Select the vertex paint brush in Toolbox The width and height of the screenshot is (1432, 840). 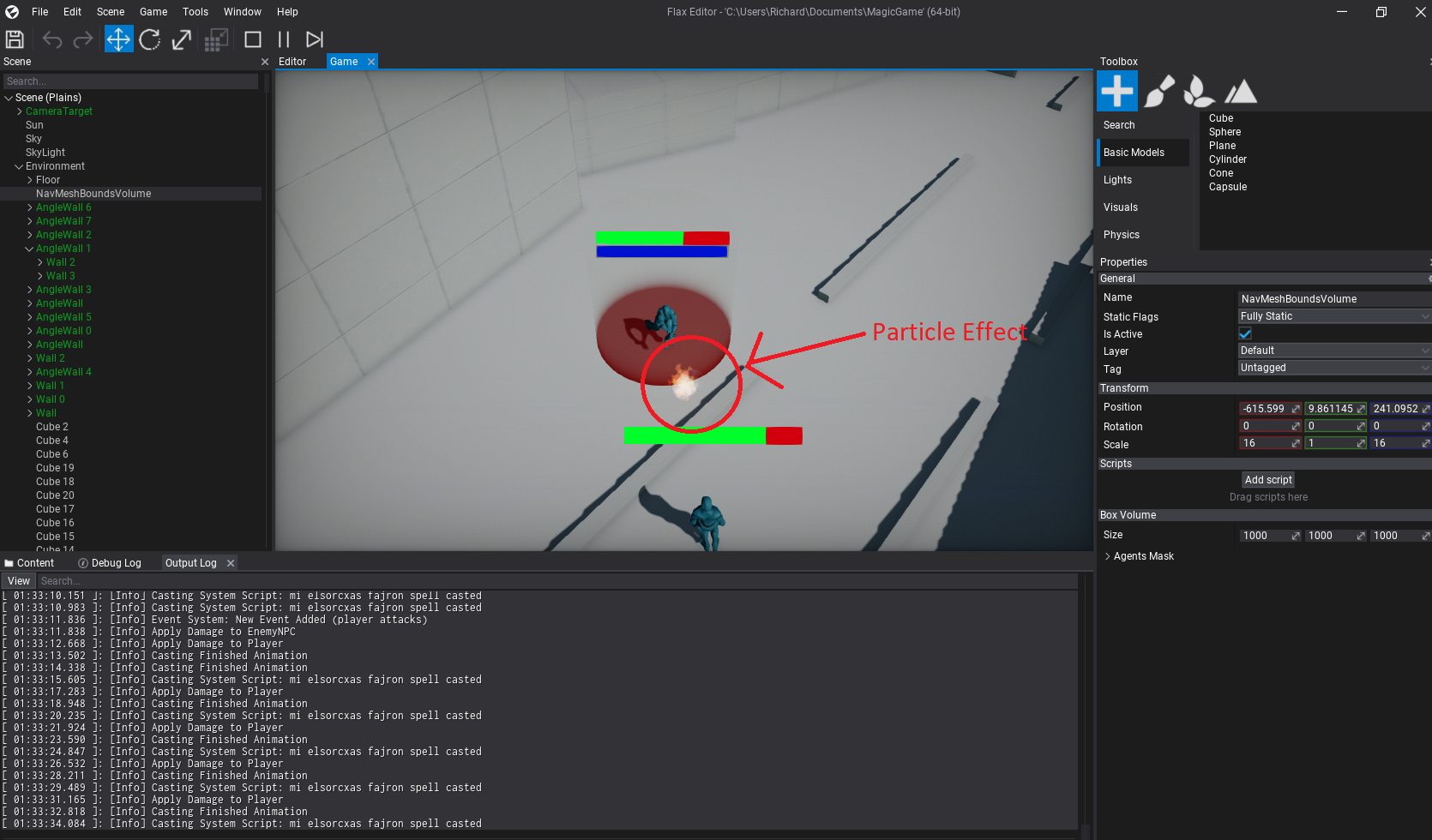point(1159,90)
